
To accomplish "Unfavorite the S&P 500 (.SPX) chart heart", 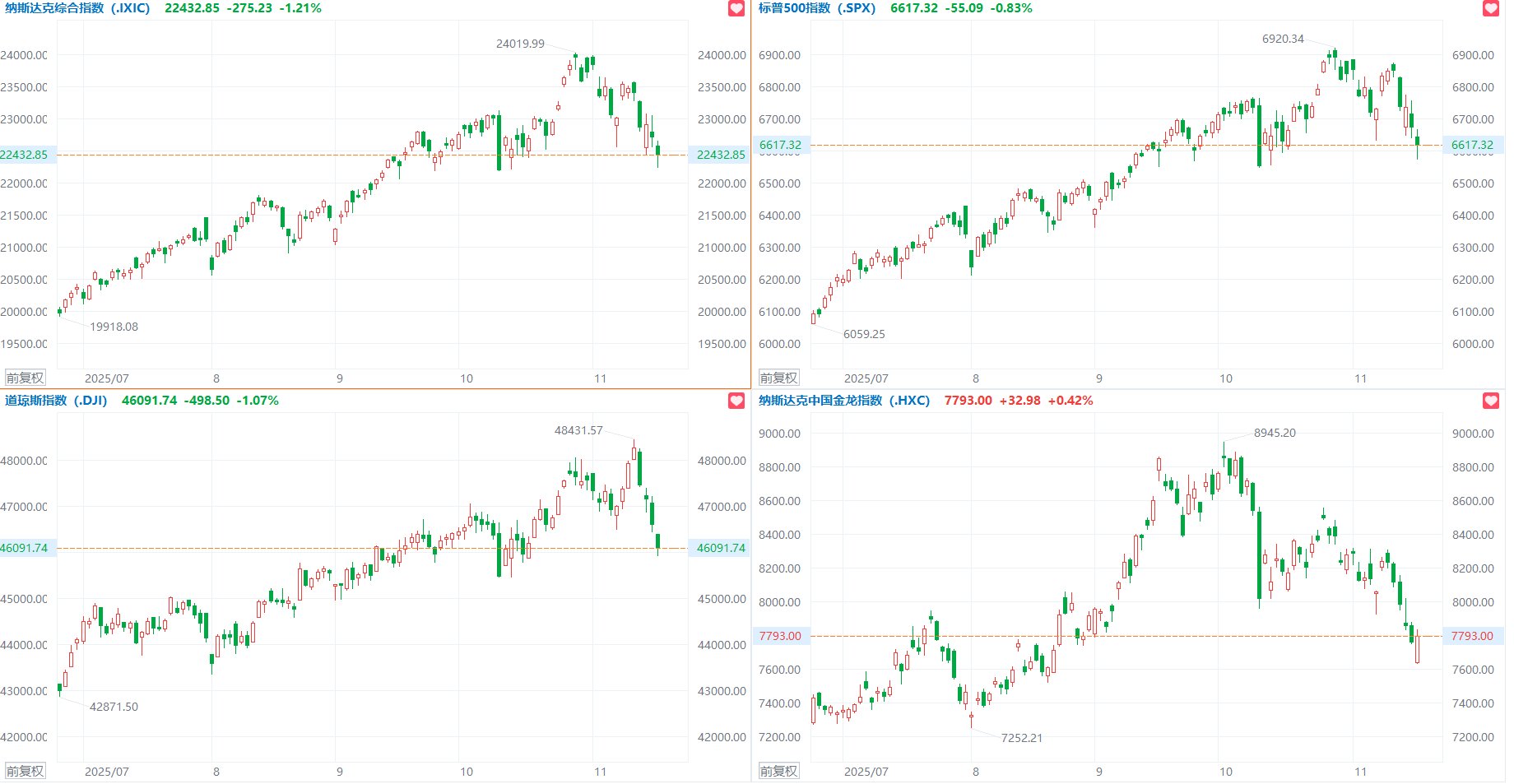I will click(1491, 8).
